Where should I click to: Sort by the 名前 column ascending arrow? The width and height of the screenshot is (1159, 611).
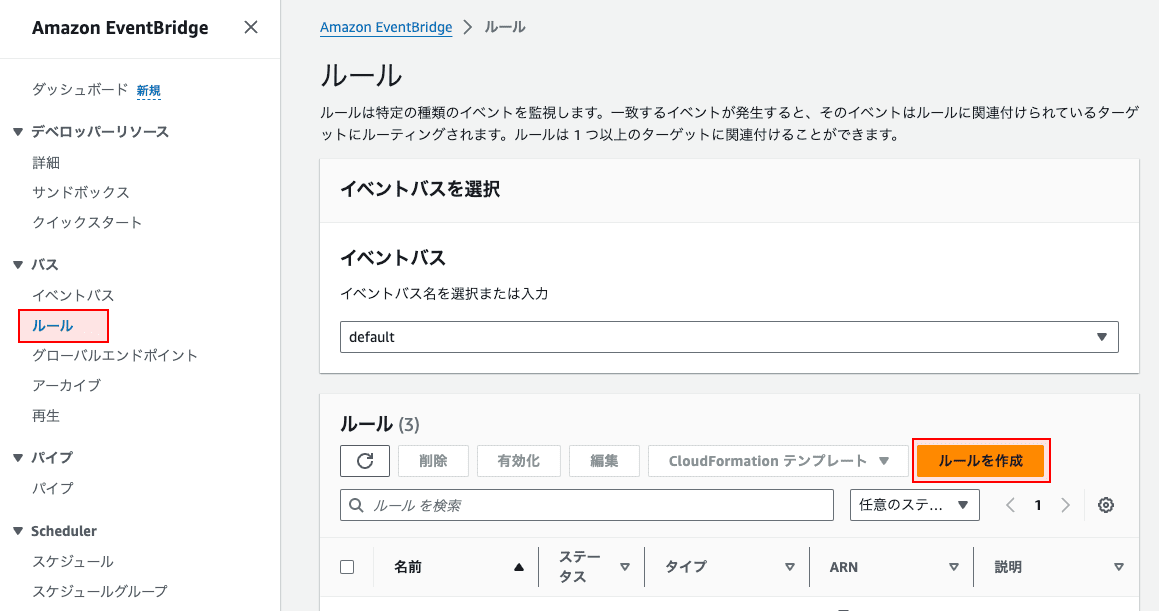pos(519,567)
